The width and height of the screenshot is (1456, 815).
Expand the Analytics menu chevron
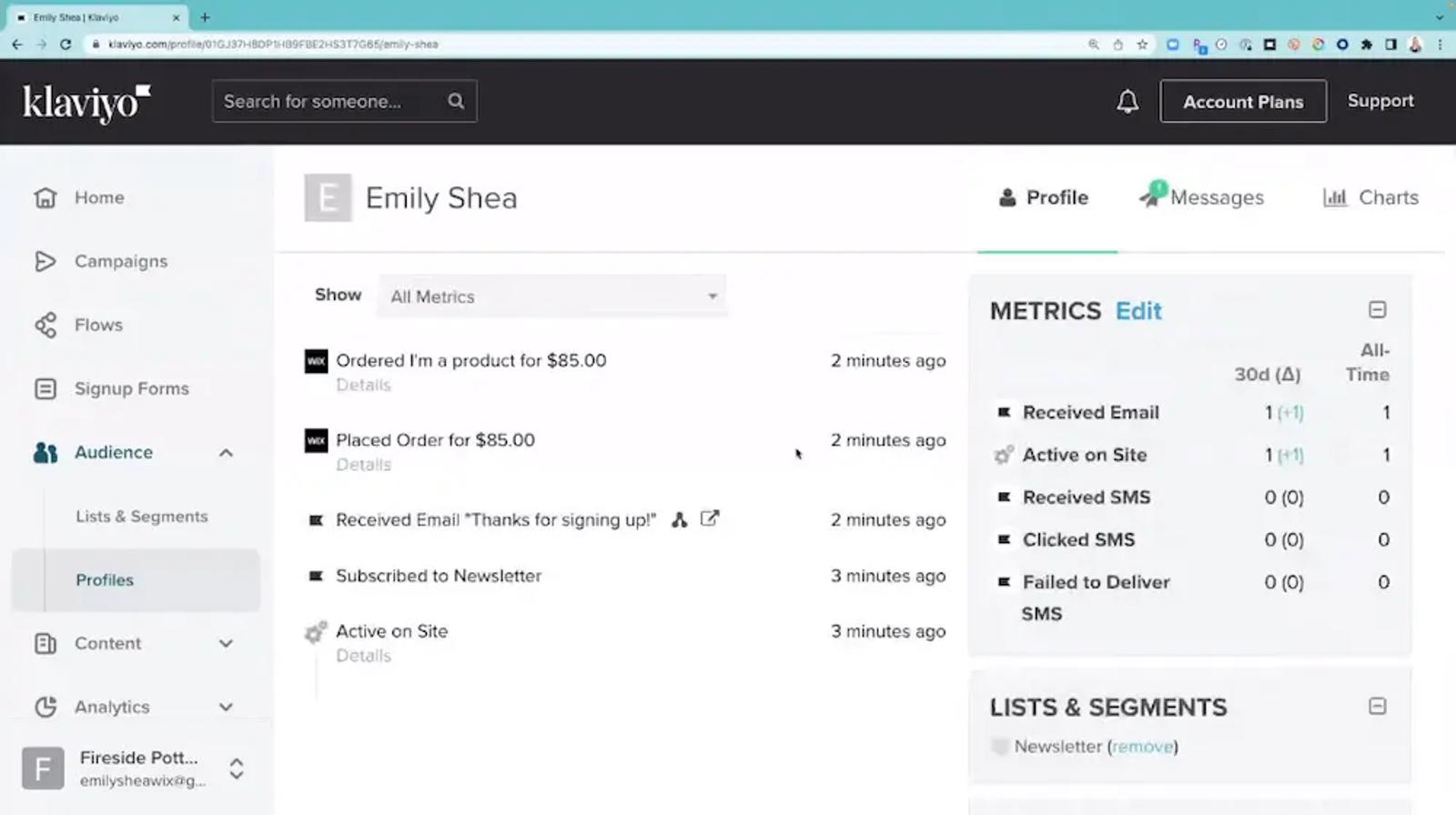click(226, 707)
